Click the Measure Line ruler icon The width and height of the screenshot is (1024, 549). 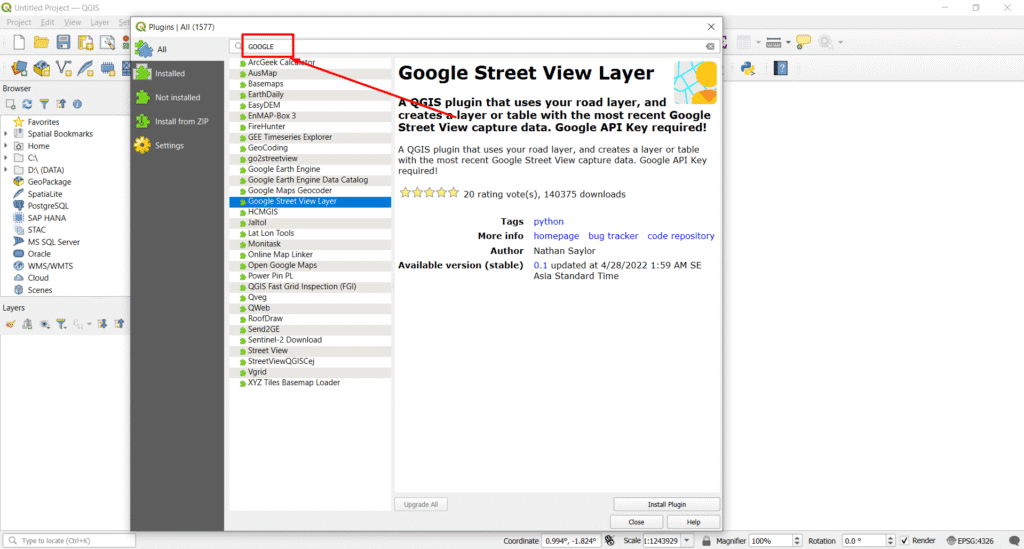773,43
